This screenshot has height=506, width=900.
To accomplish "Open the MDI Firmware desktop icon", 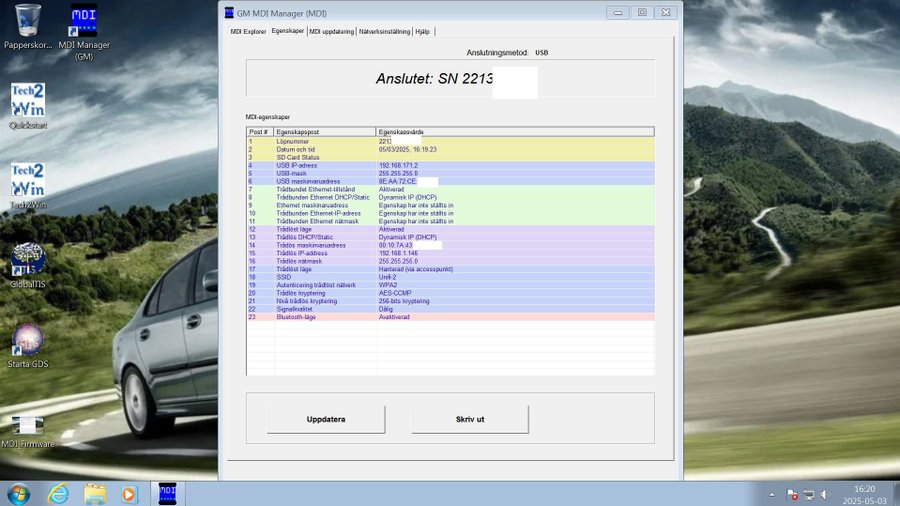I will click(28, 432).
